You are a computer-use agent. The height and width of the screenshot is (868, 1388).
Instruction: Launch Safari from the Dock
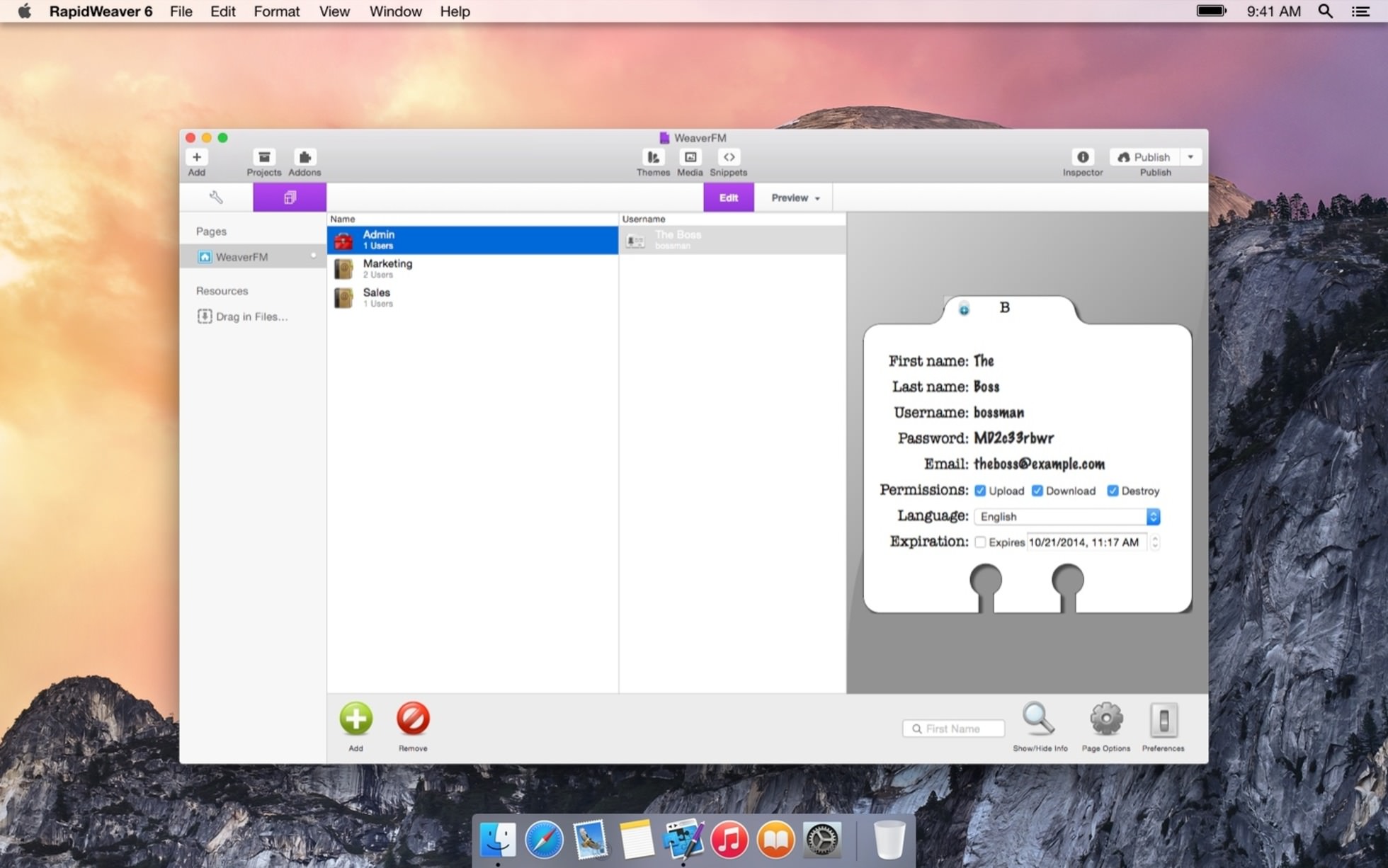tap(544, 840)
